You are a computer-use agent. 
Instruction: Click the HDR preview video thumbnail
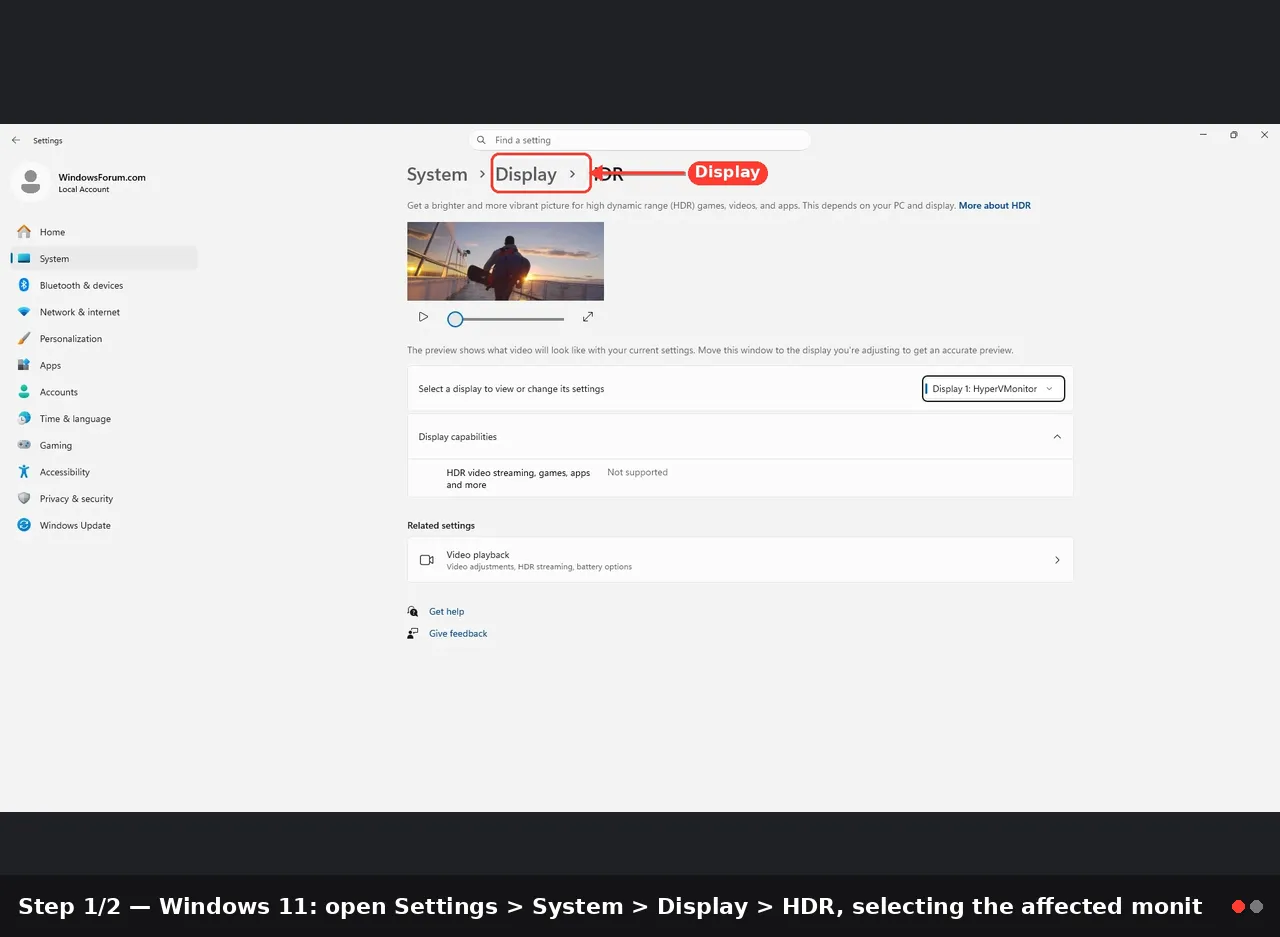505,261
